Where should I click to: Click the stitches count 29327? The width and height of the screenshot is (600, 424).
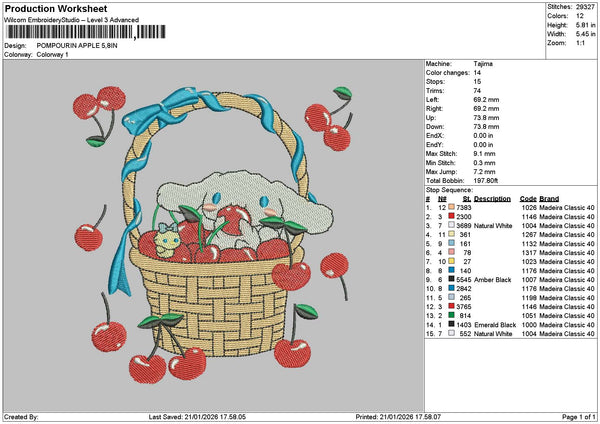click(x=585, y=7)
